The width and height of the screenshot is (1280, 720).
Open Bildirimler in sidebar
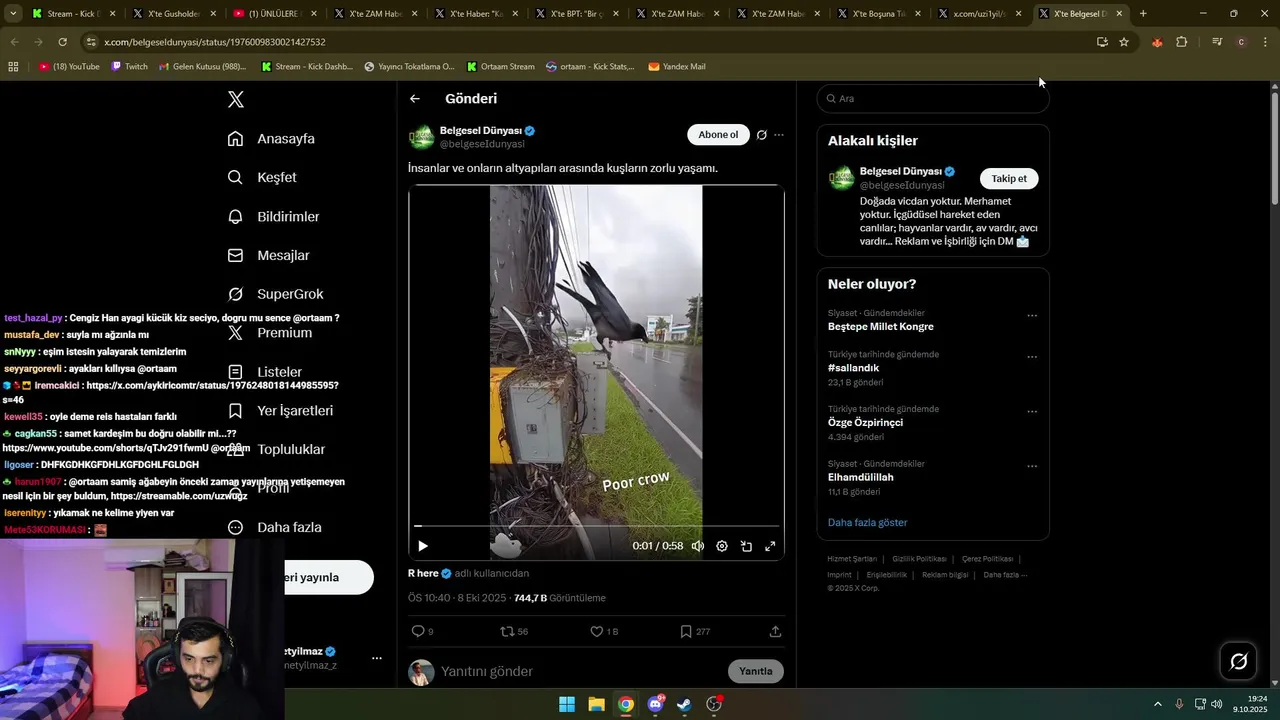click(x=288, y=216)
